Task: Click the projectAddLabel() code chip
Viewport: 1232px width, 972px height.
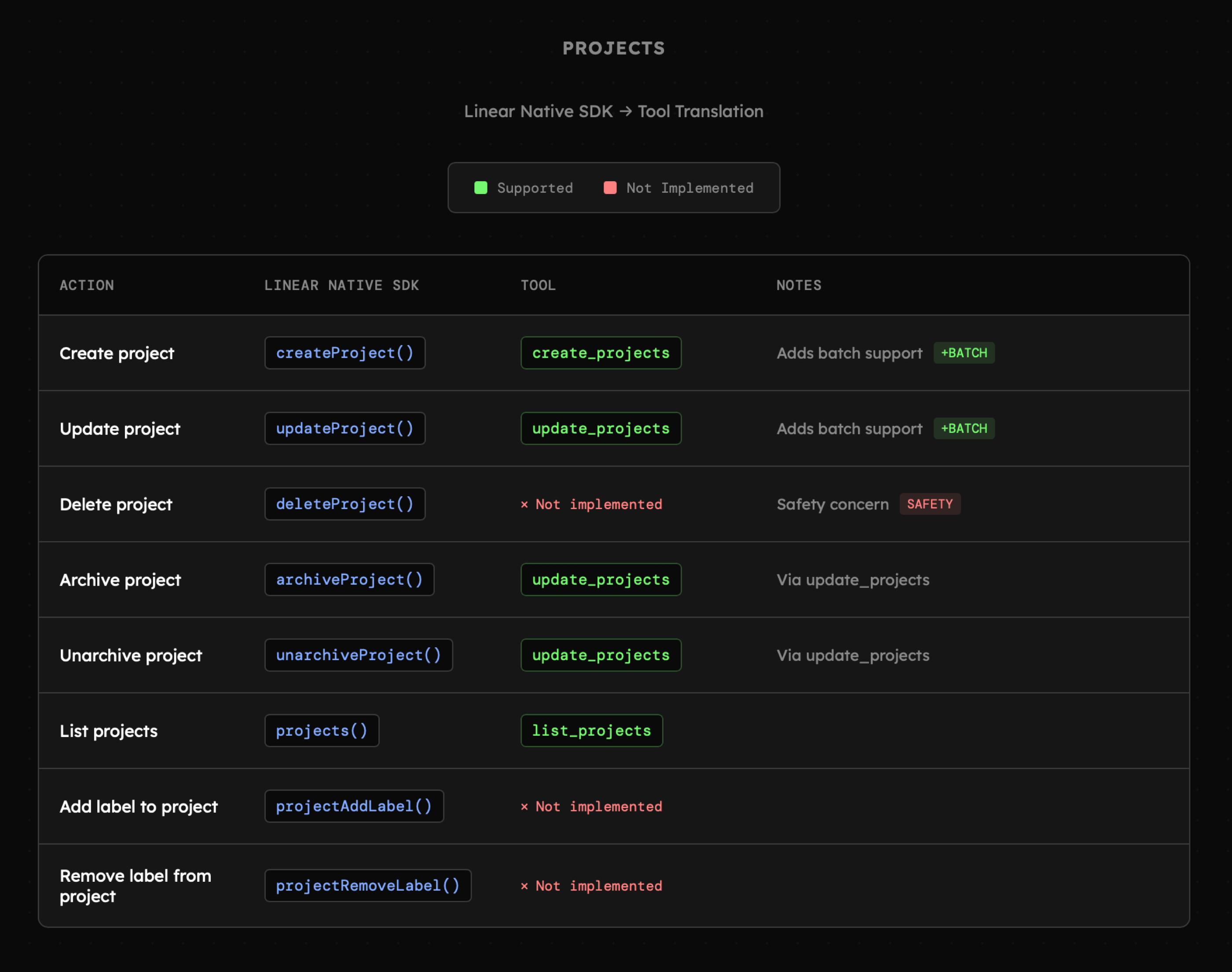Action: (x=353, y=807)
